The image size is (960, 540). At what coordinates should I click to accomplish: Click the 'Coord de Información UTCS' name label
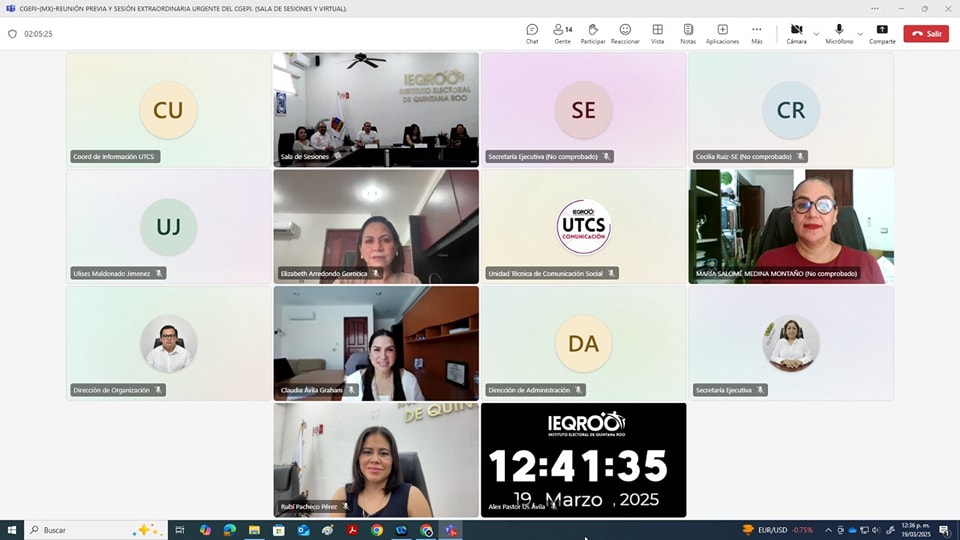(x=114, y=157)
